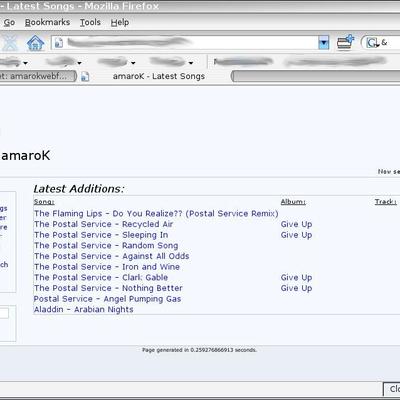Switch to the amarokwebf... tab
The width and height of the screenshot is (400, 400).
(38, 76)
